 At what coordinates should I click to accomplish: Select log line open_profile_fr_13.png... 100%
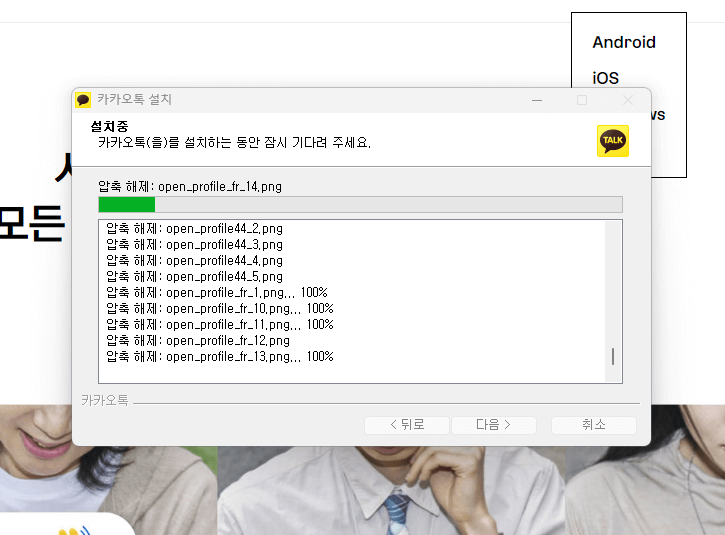[x=220, y=357]
